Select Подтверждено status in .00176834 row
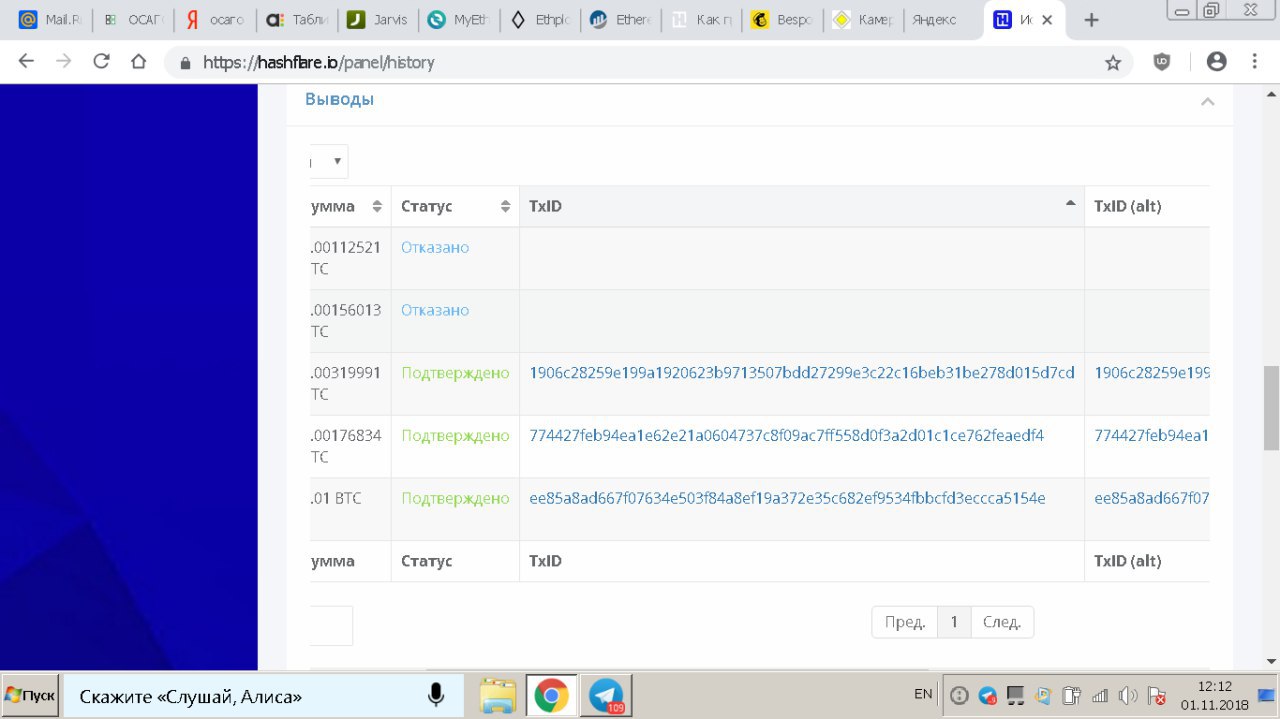 [456, 436]
